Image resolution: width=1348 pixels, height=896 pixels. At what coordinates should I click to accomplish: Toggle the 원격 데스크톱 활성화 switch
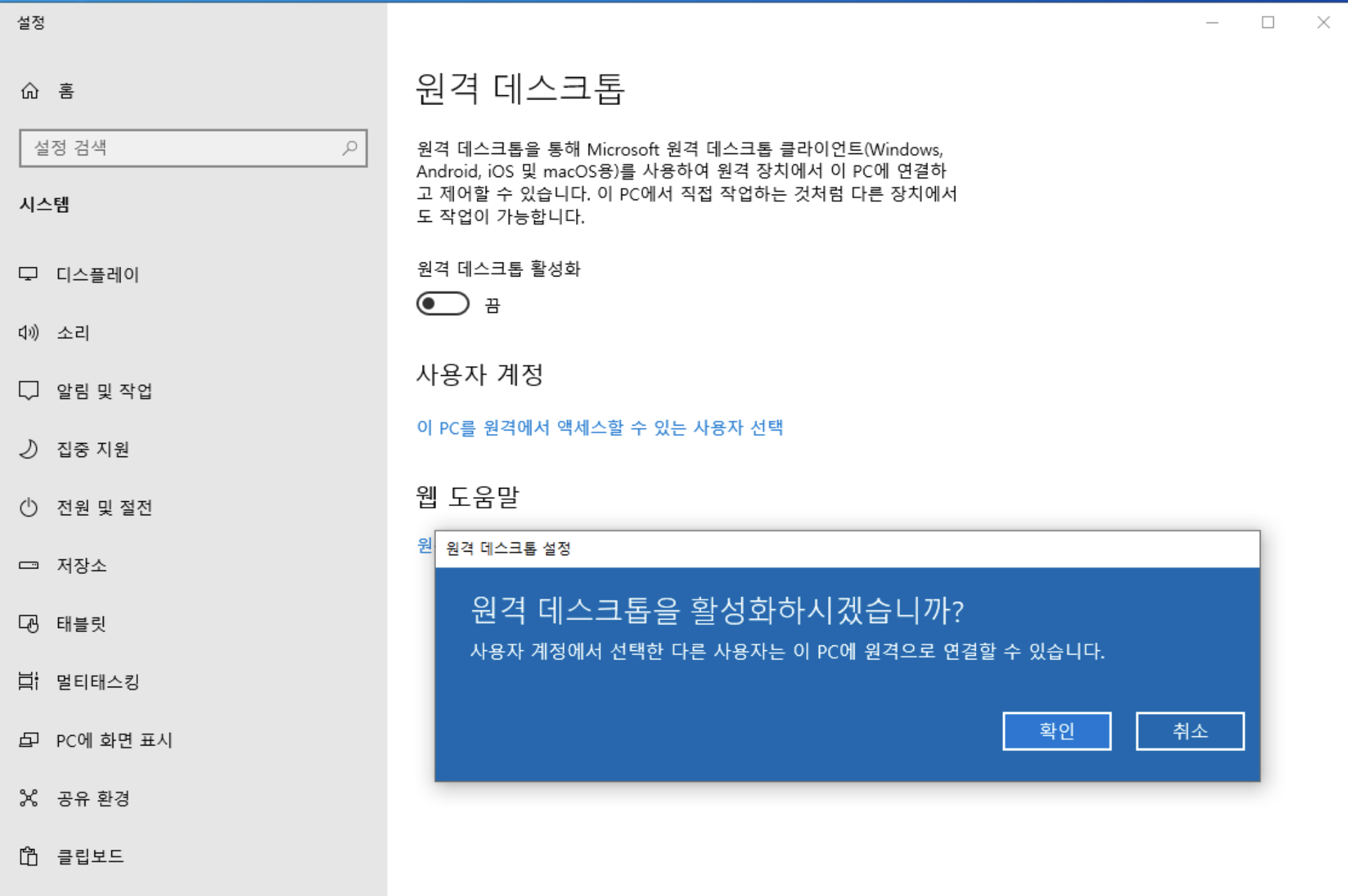pyautogui.click(x=442, y=304)
